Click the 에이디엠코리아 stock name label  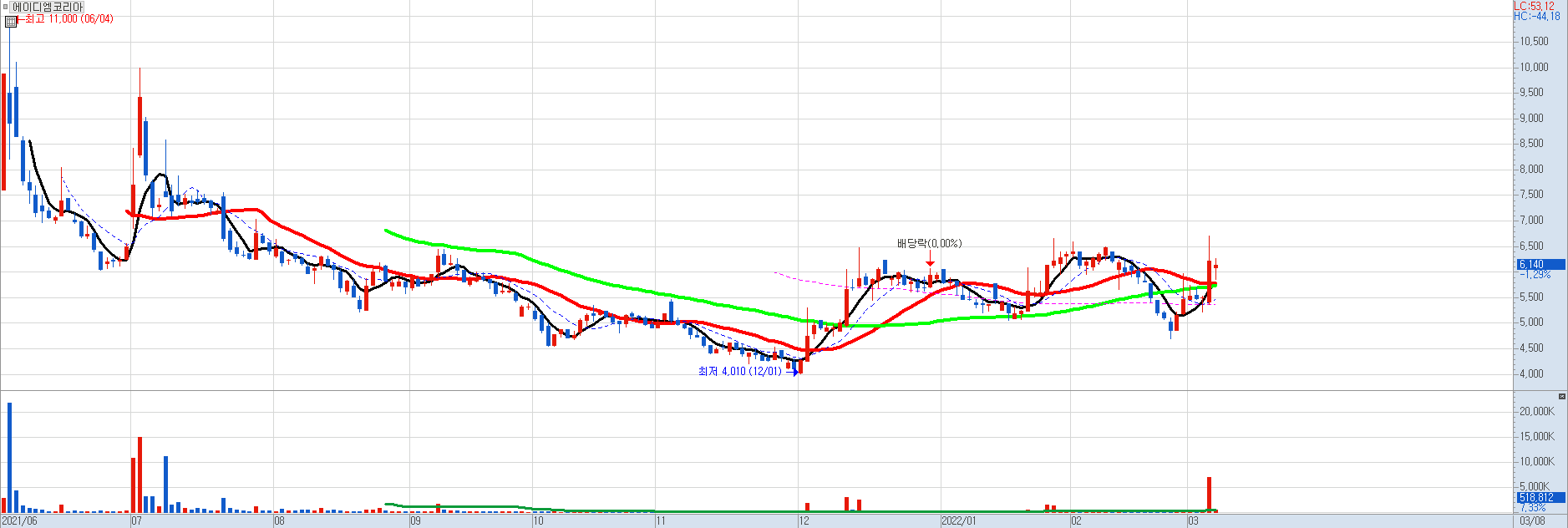[x=48, y=7]
